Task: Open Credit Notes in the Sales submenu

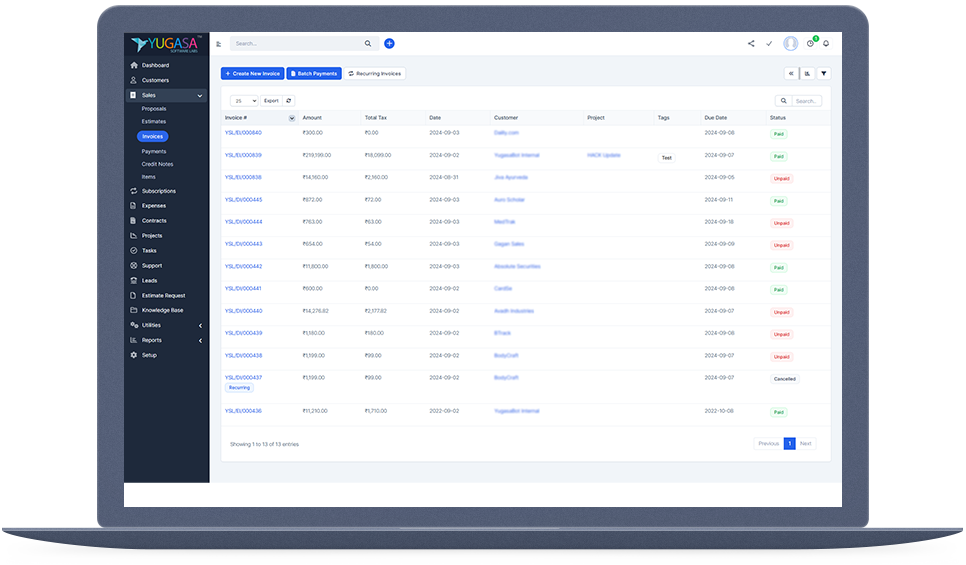Action: click(x=157, y=164)
